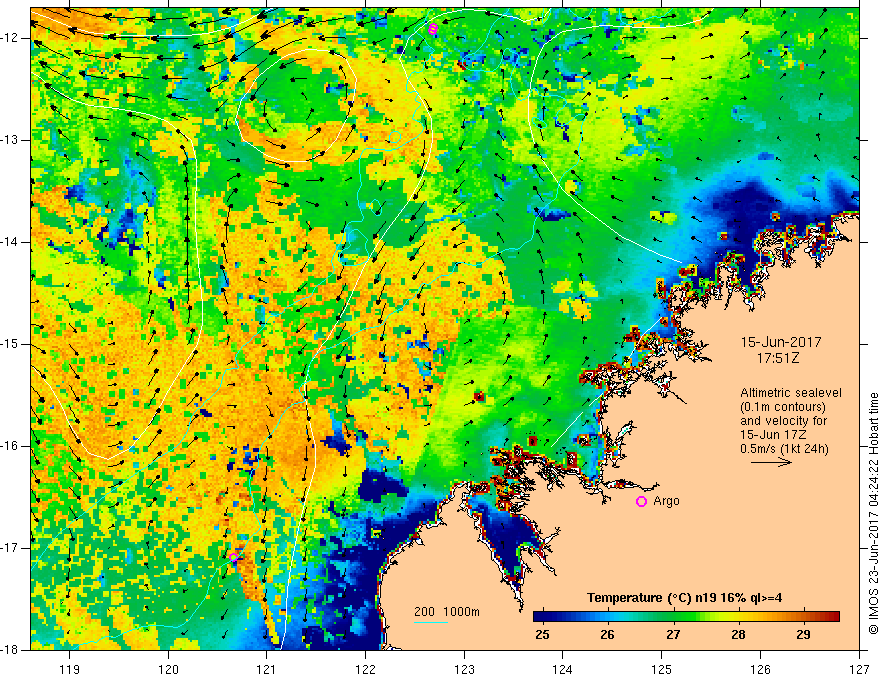Click the colorbar tick label '29'
Viewport: 880px width, 680px height.
(804, 635)
